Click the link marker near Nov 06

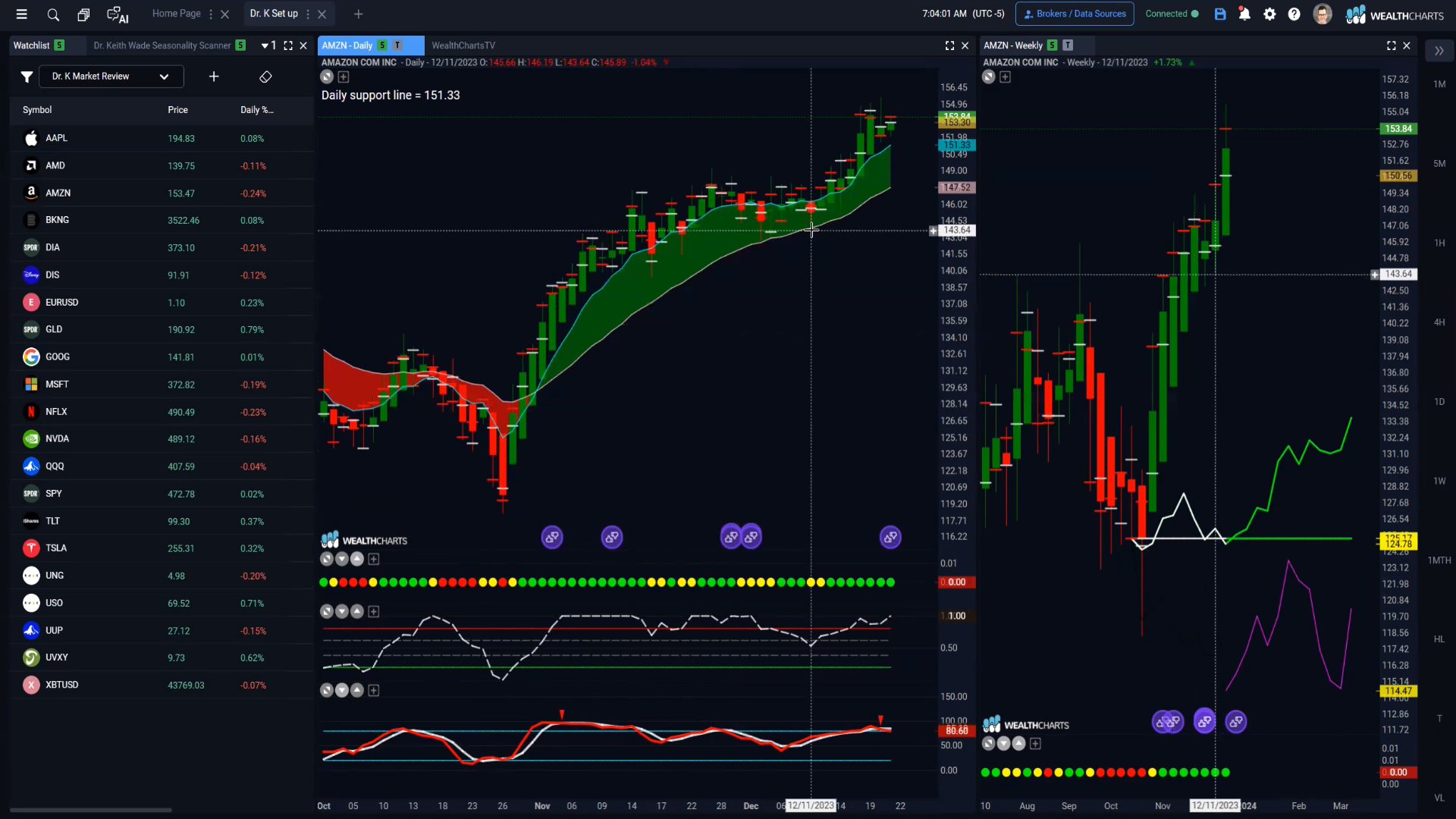552,538
